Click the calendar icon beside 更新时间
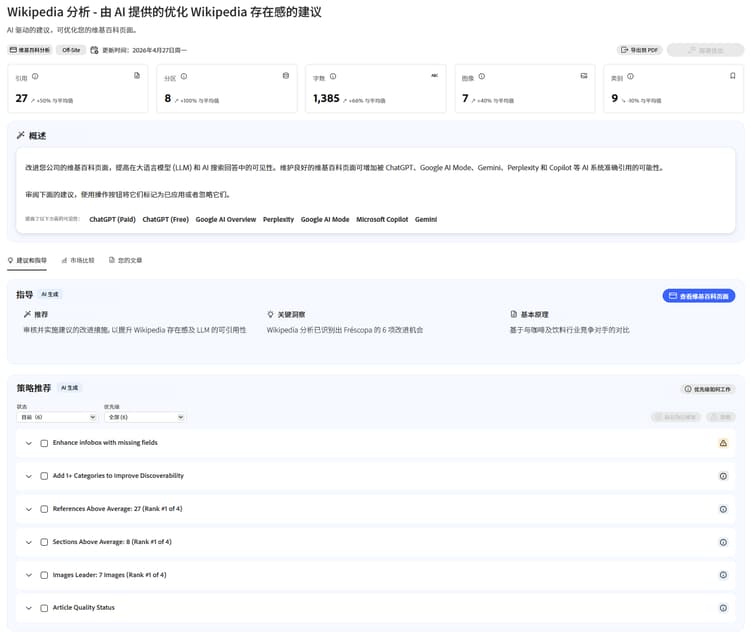The height and width of the screenshot is (633, 750). (x=94, y=50)
